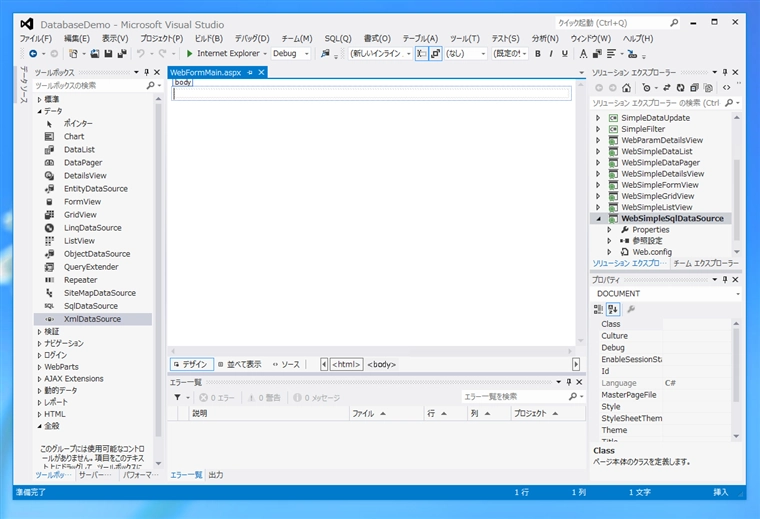Expand the 標準 toolbox group
This screenshot has height=519, width=760.
(39, 99)
